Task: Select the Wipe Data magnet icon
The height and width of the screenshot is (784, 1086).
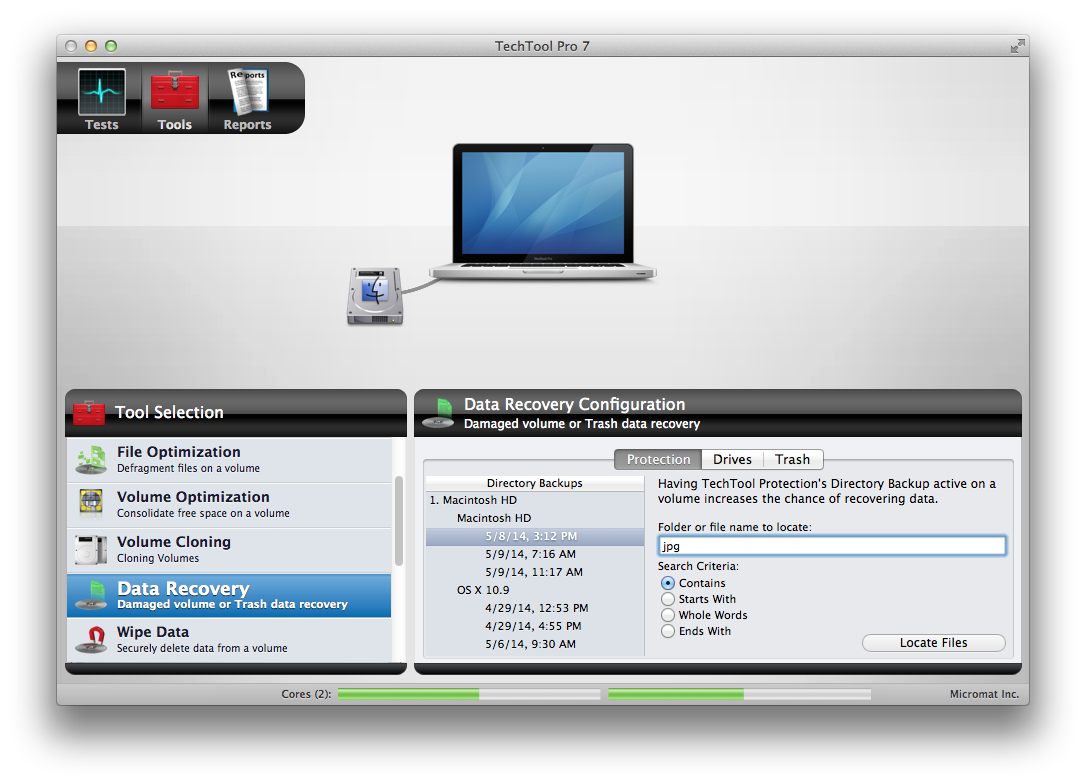Action: [x=91, y=639]
